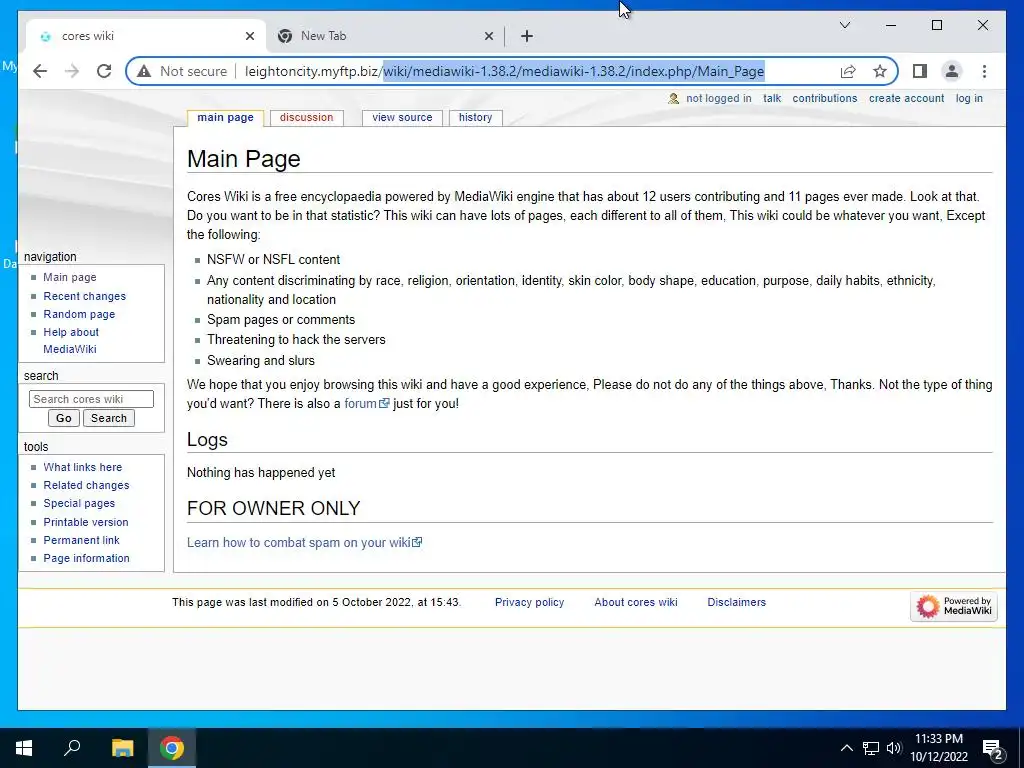Open the Privacy policy link
This screenshot has height=768, width=1024.
coord(529,602)
